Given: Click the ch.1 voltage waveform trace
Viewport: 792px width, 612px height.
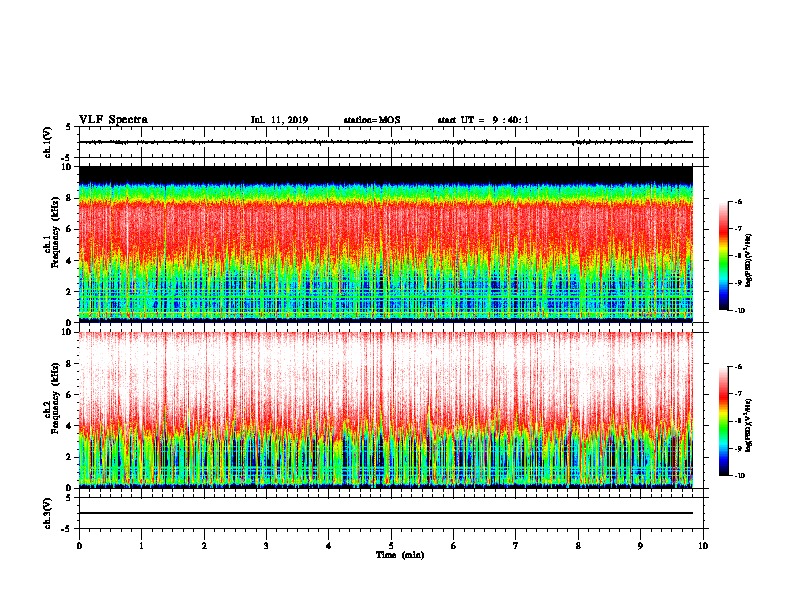Looking at the screenshot, I should point(386,142).
